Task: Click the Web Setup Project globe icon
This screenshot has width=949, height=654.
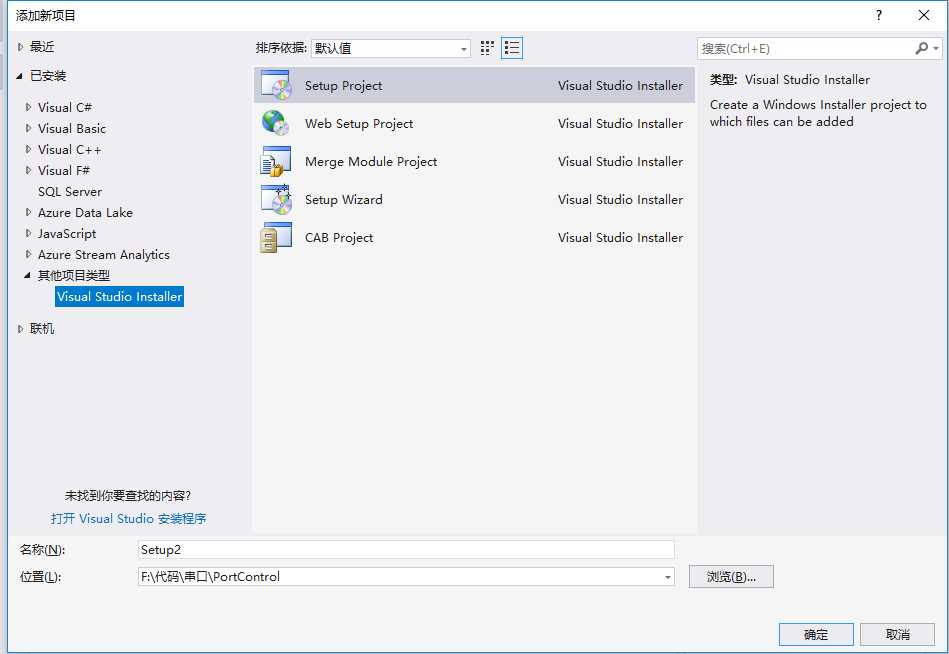Action: click(x=276, y=123)
